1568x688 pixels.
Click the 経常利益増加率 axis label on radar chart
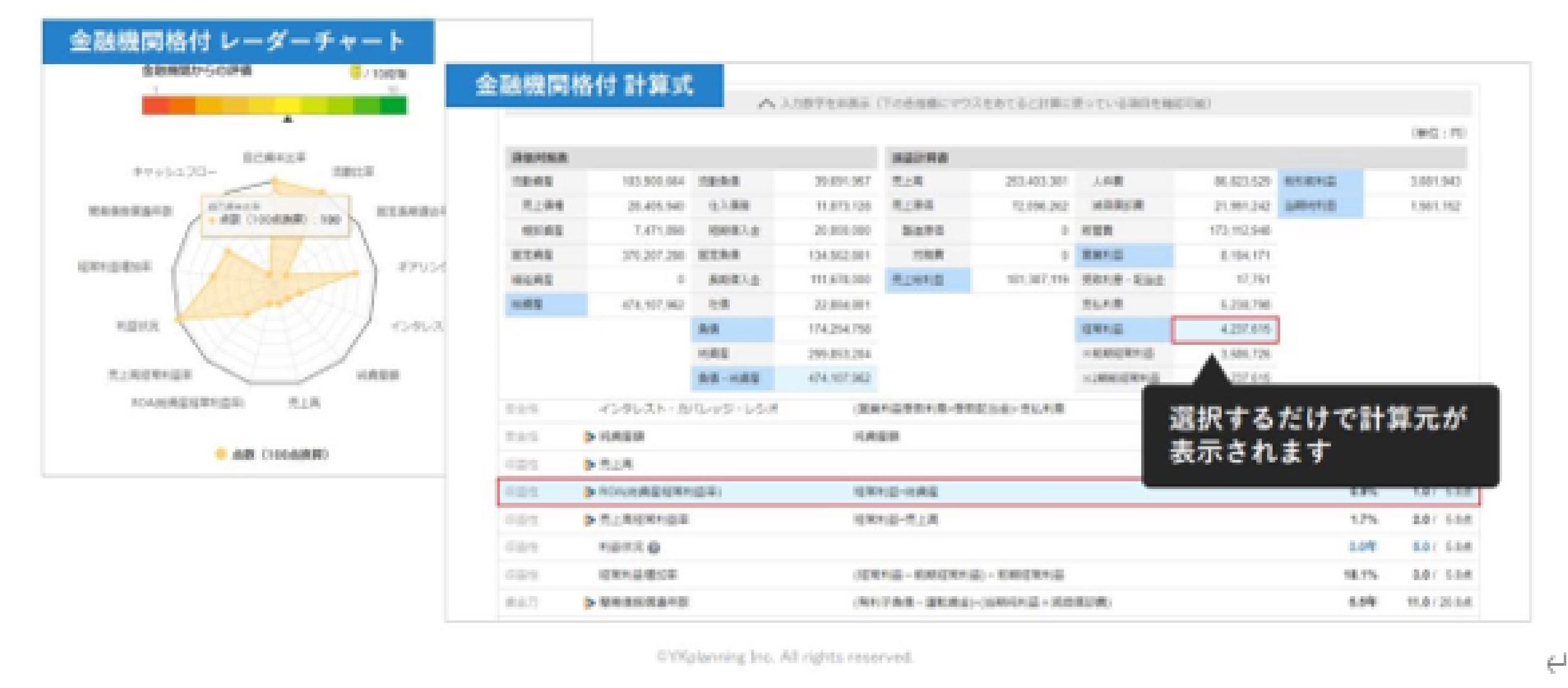click(x=114, y=266)
